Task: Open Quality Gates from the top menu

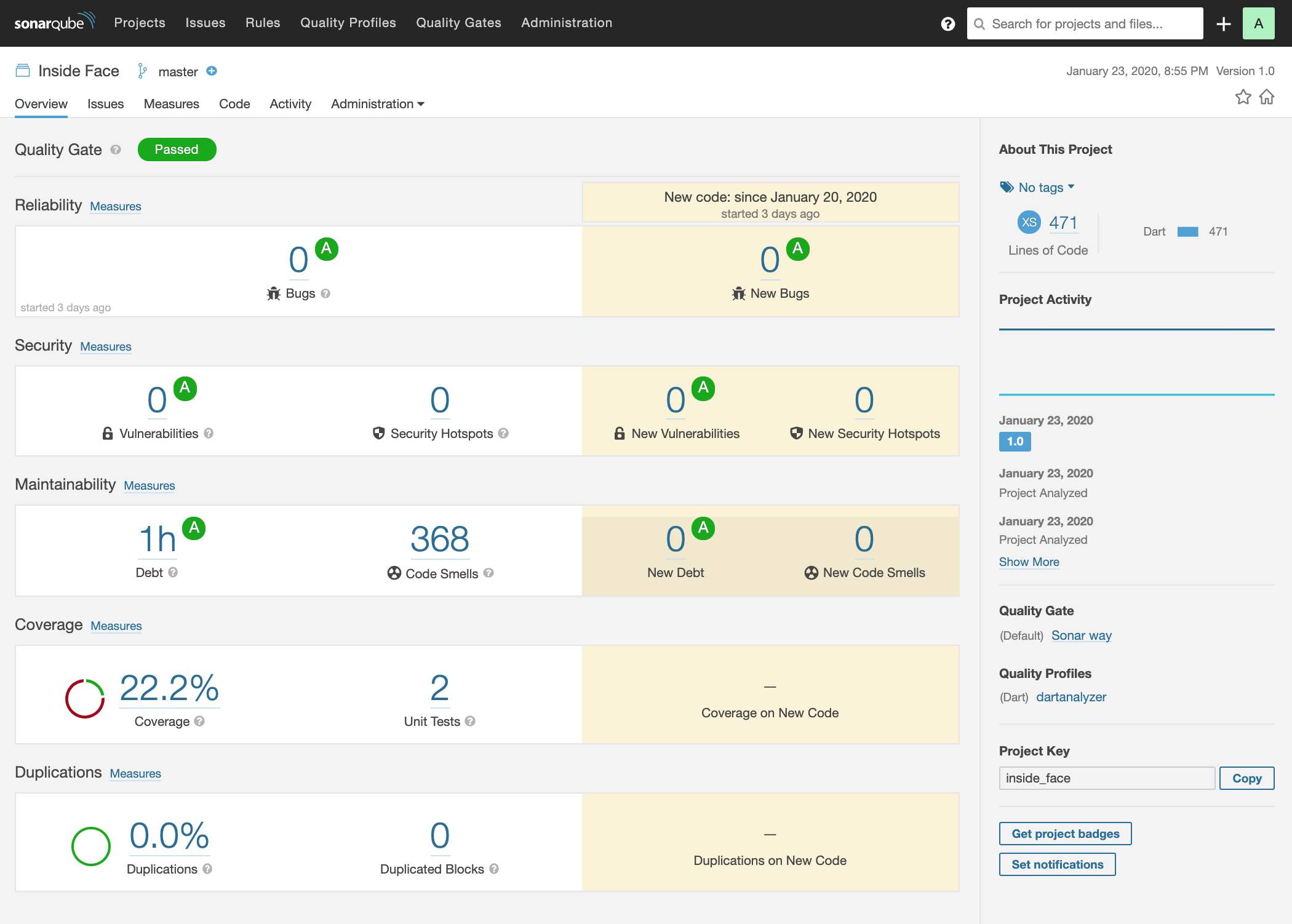Action: [458, 23]
